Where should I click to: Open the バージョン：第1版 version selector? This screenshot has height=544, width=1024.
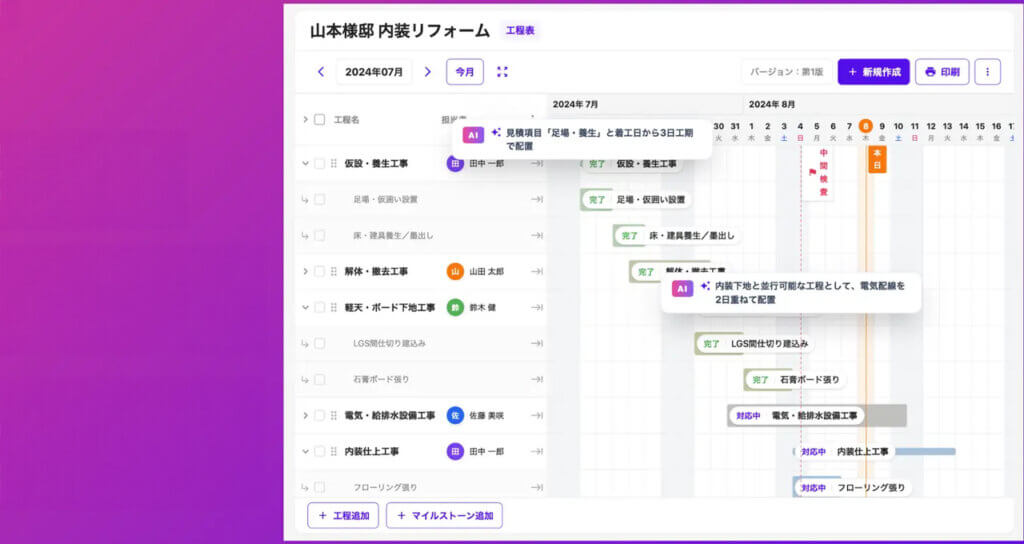click(x=786, y=72)
